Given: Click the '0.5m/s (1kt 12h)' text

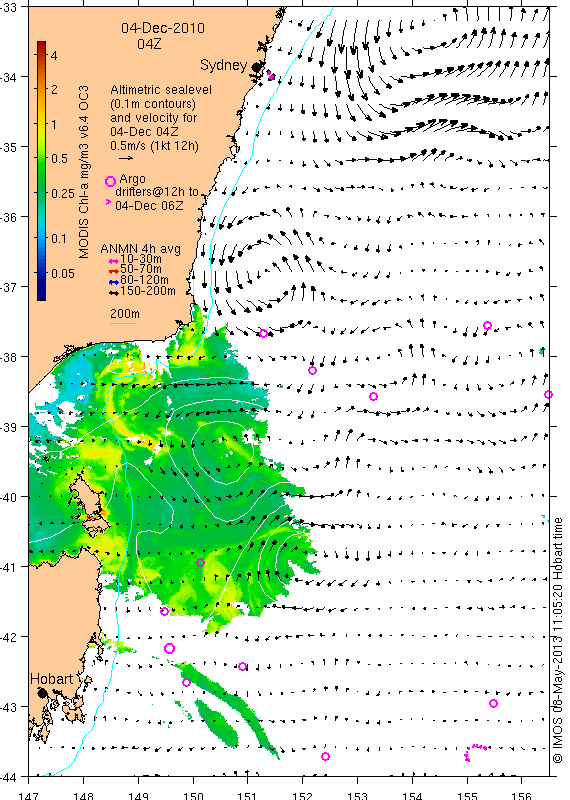Looking at the screenshot, I should (154, 146).
